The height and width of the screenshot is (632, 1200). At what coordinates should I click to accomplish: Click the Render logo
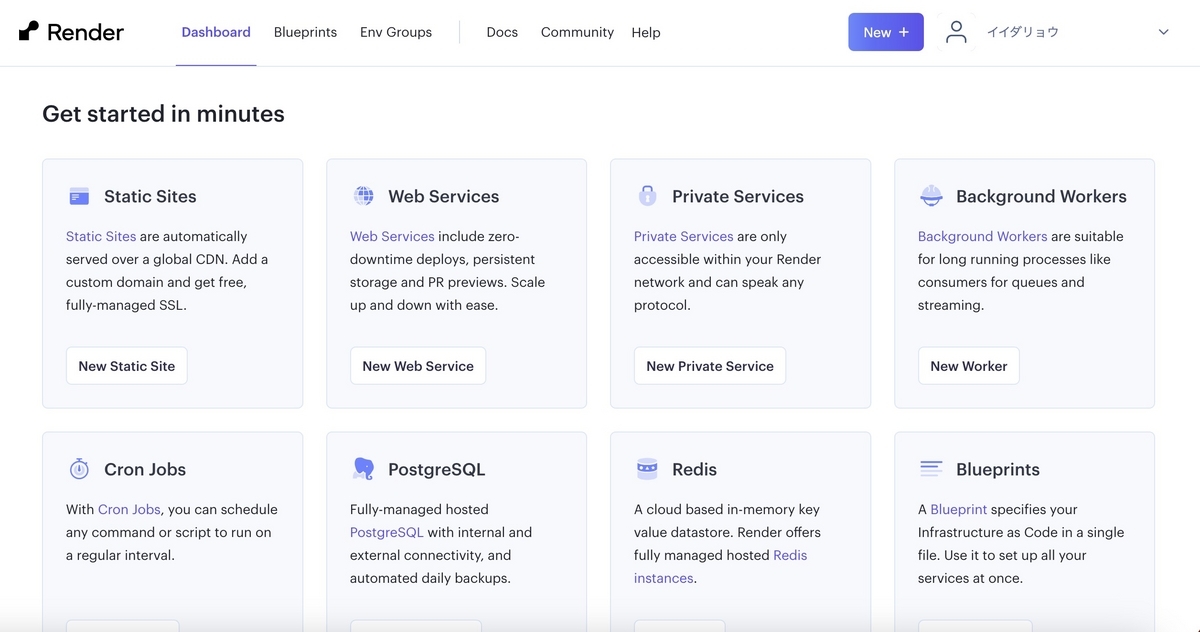point(71,32)
